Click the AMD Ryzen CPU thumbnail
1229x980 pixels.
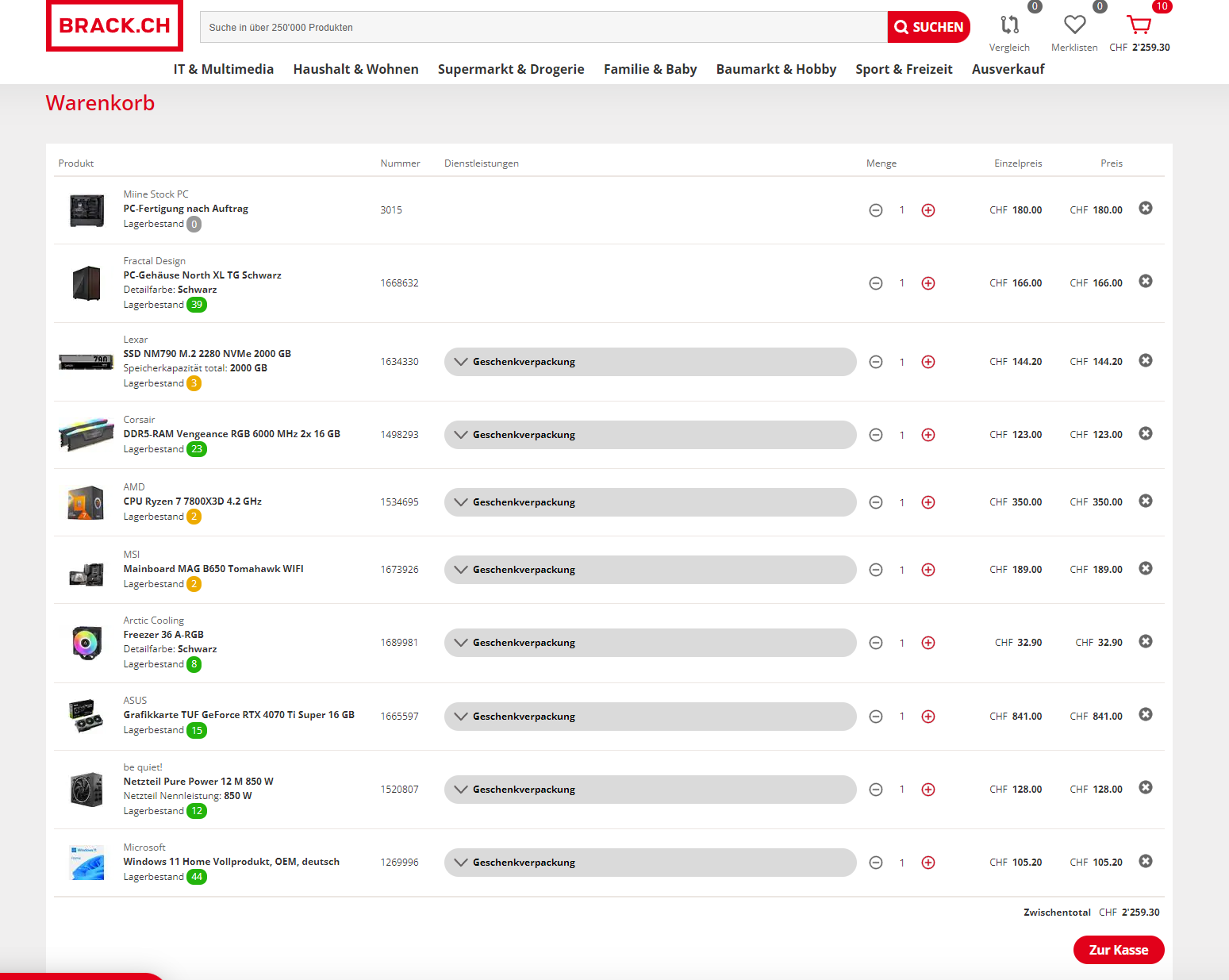click(86, 502)
